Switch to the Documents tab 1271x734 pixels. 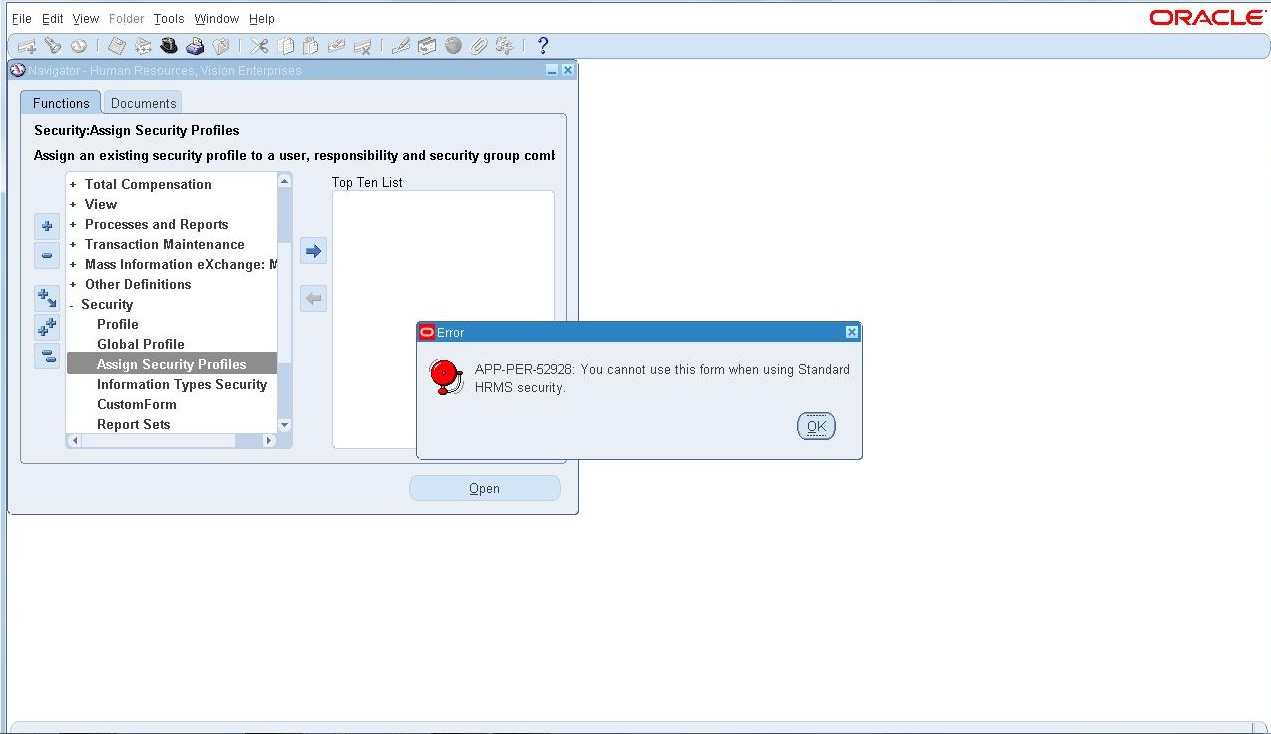point(142,102)
